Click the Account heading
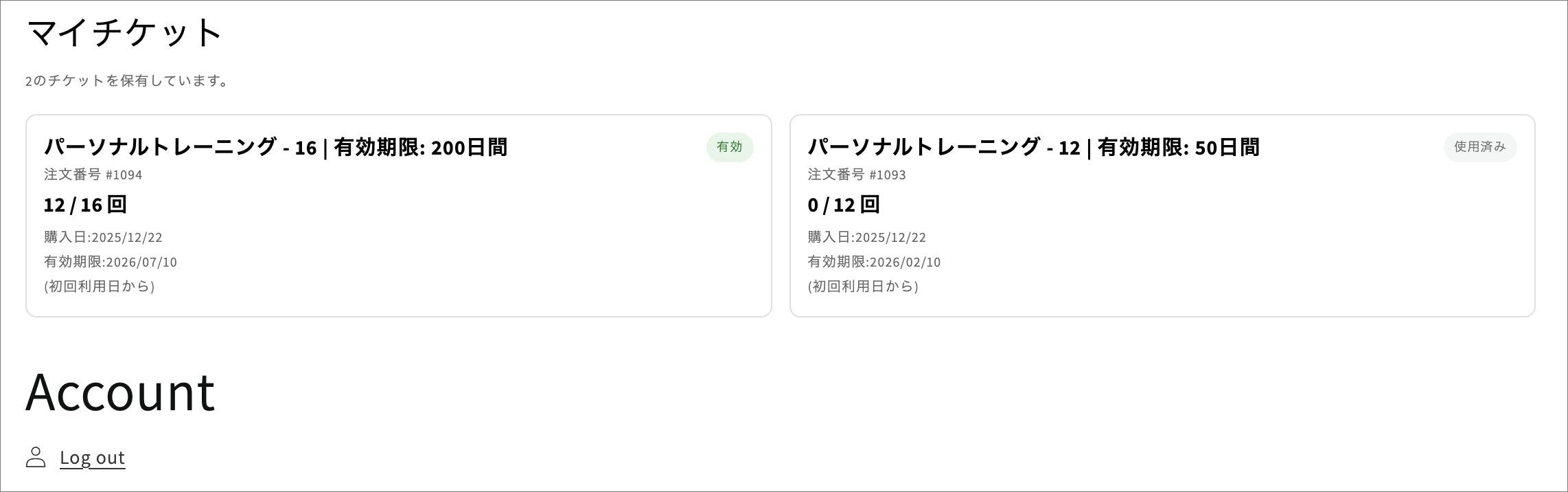The height and width of the screenshot is (492, 1568). tap(120, 392)
